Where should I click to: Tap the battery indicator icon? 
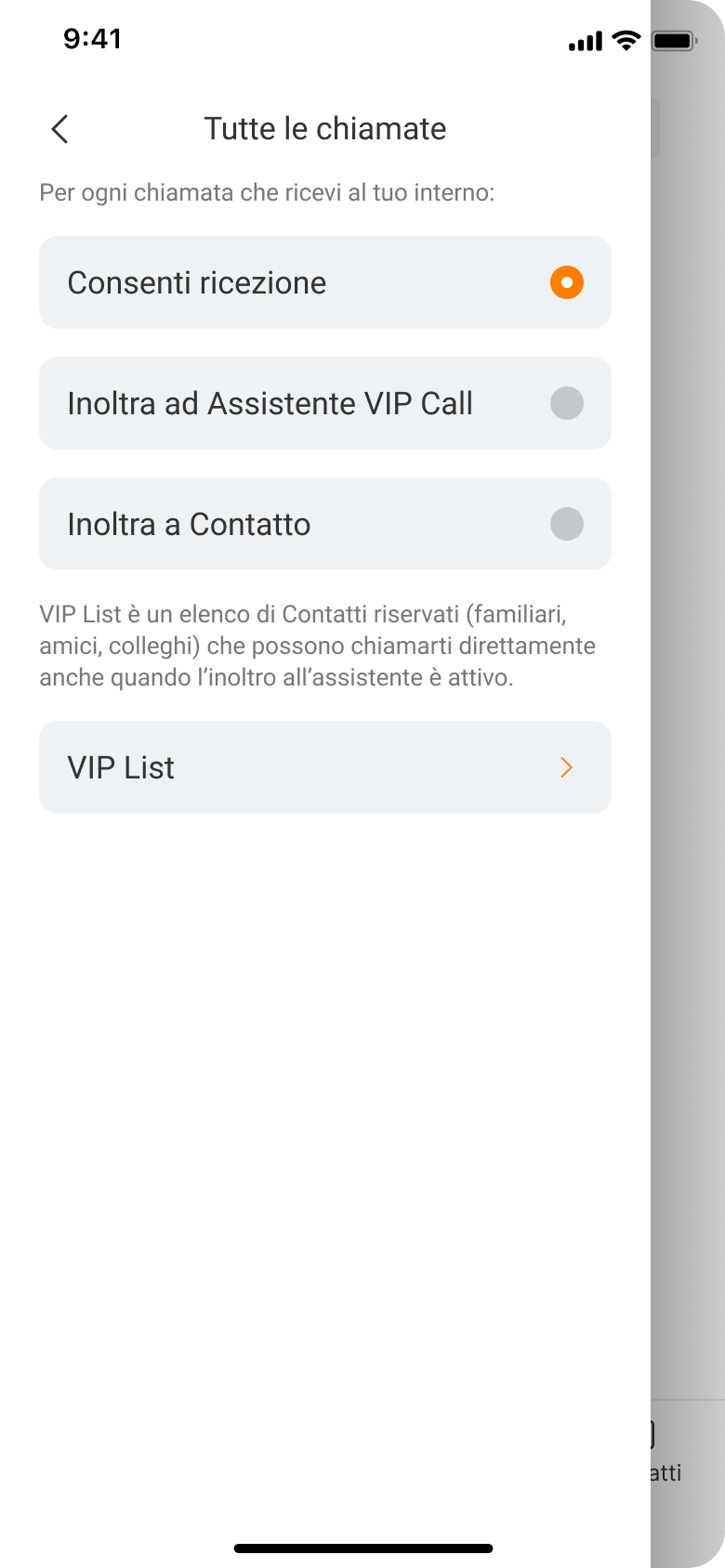pos(675,41)
